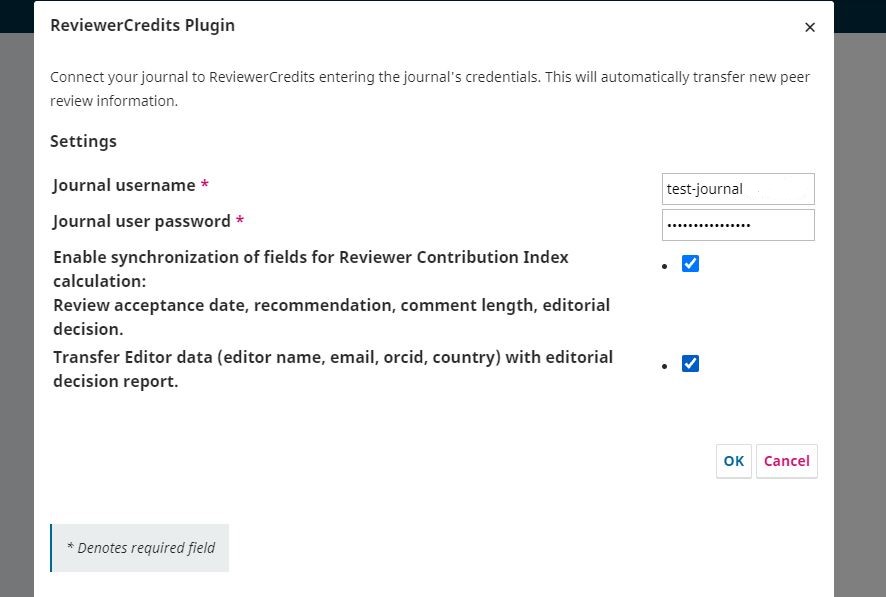Click the bullet before the synchronization checkbox
Image resolution: width=886 pixels, height=597 pixels.
665,267
